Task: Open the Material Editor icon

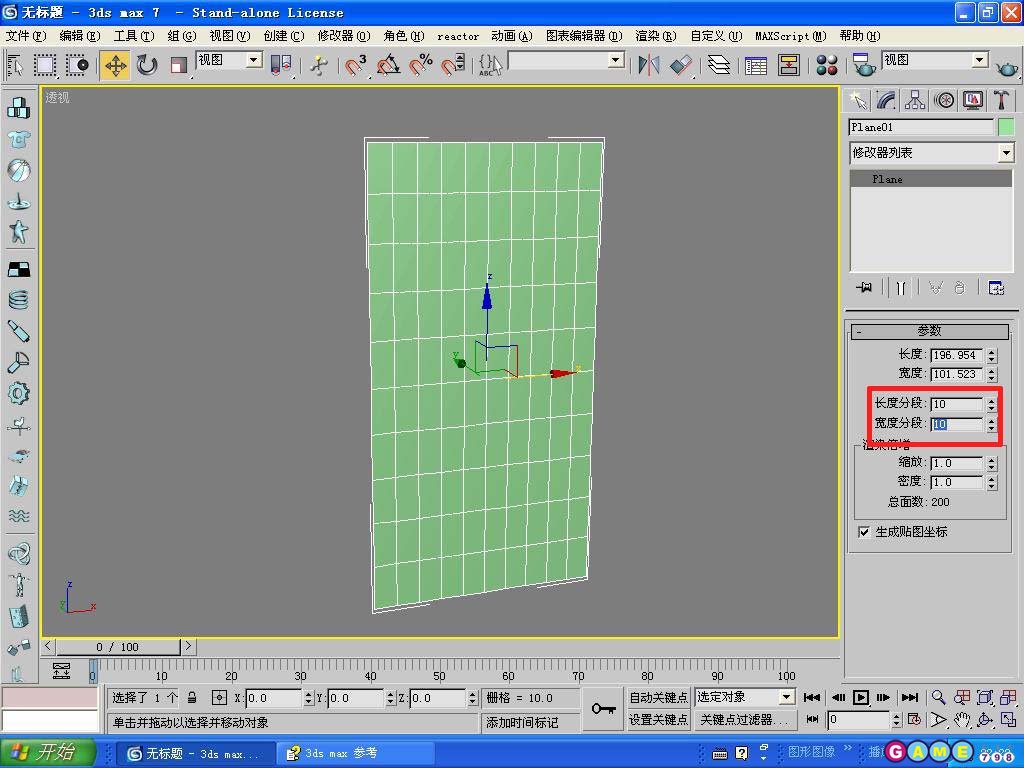Action: tap(827, 66)
